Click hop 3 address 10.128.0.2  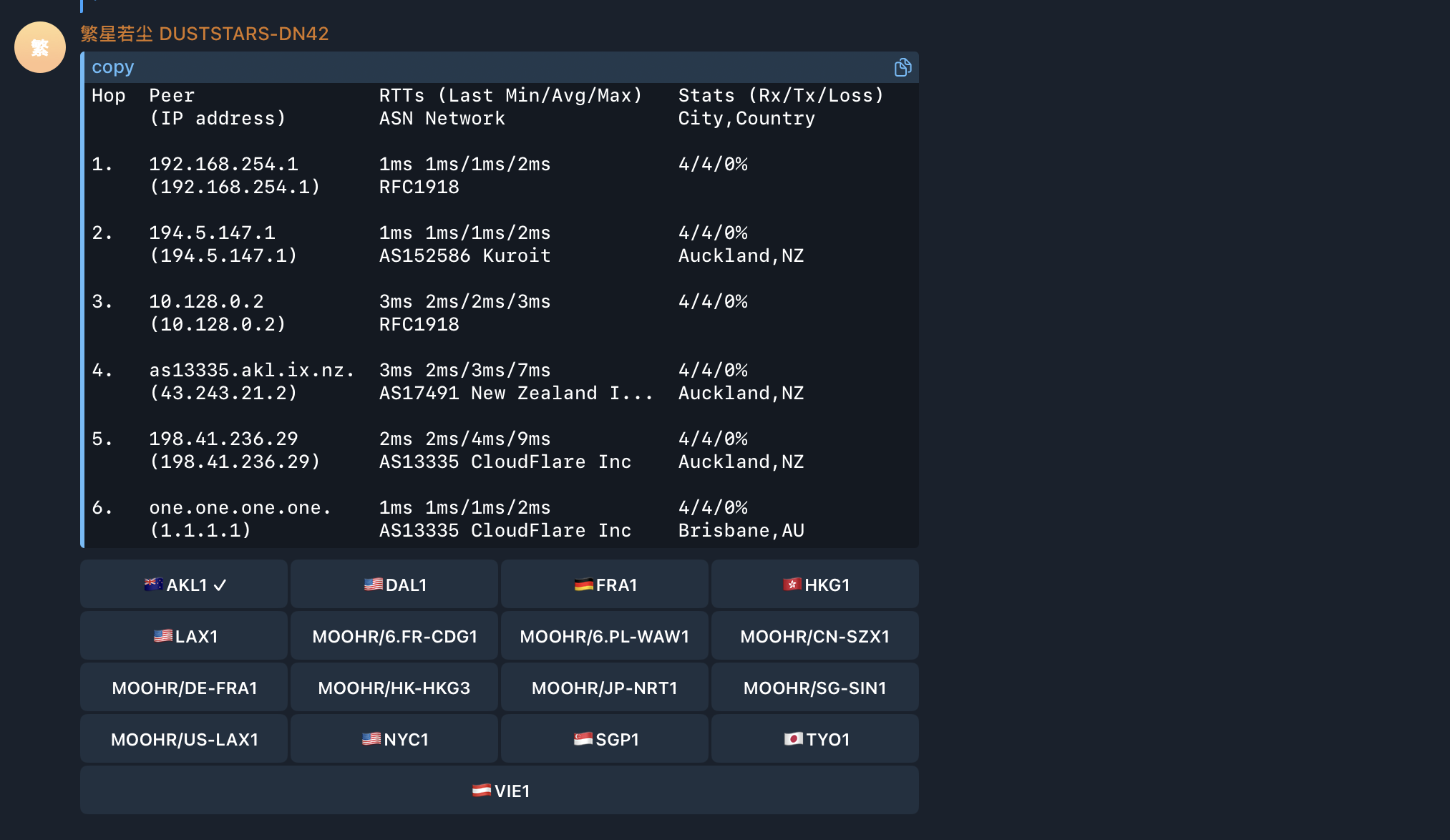click(206, 302)
